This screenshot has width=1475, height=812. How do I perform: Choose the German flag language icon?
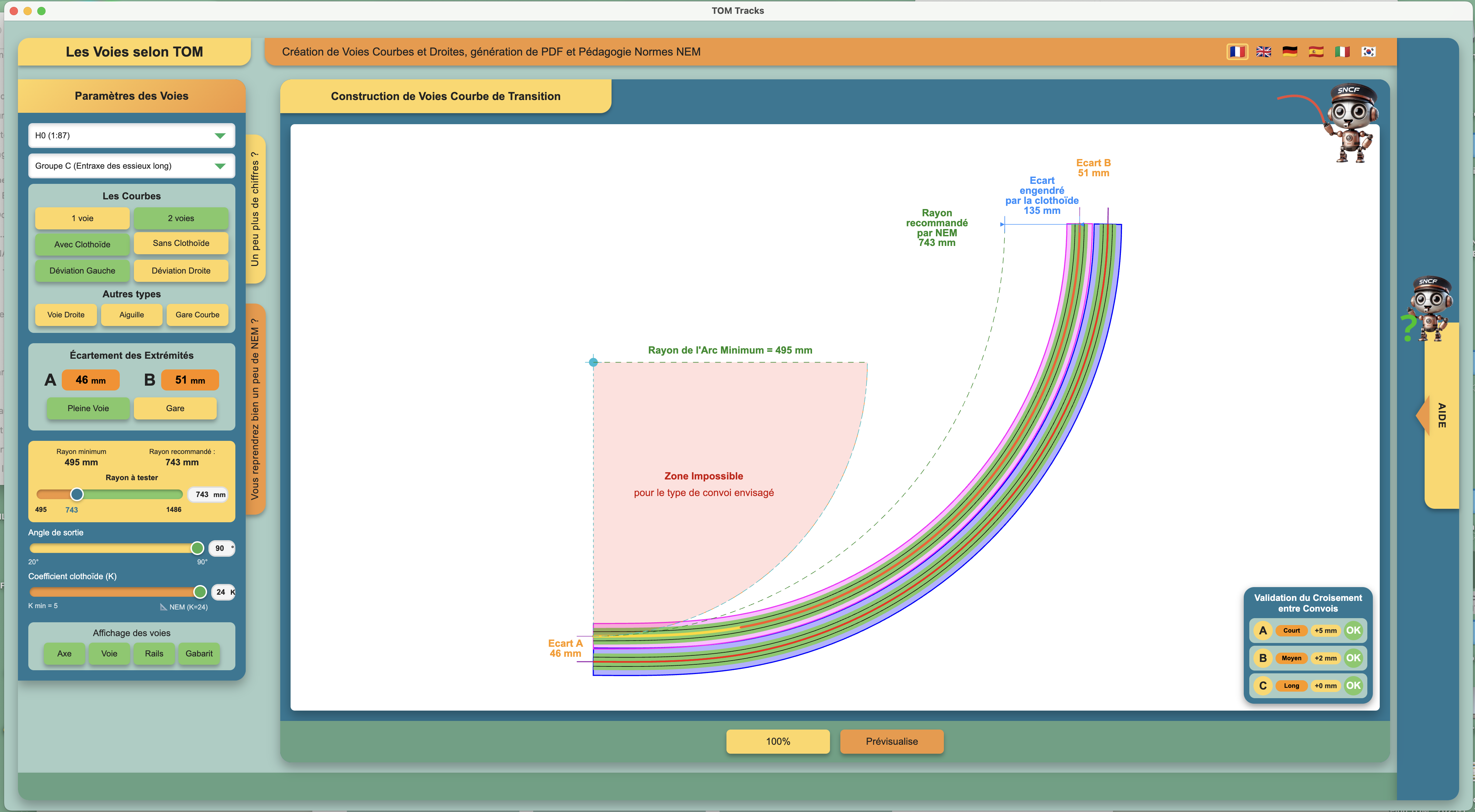pos(1289,52)
